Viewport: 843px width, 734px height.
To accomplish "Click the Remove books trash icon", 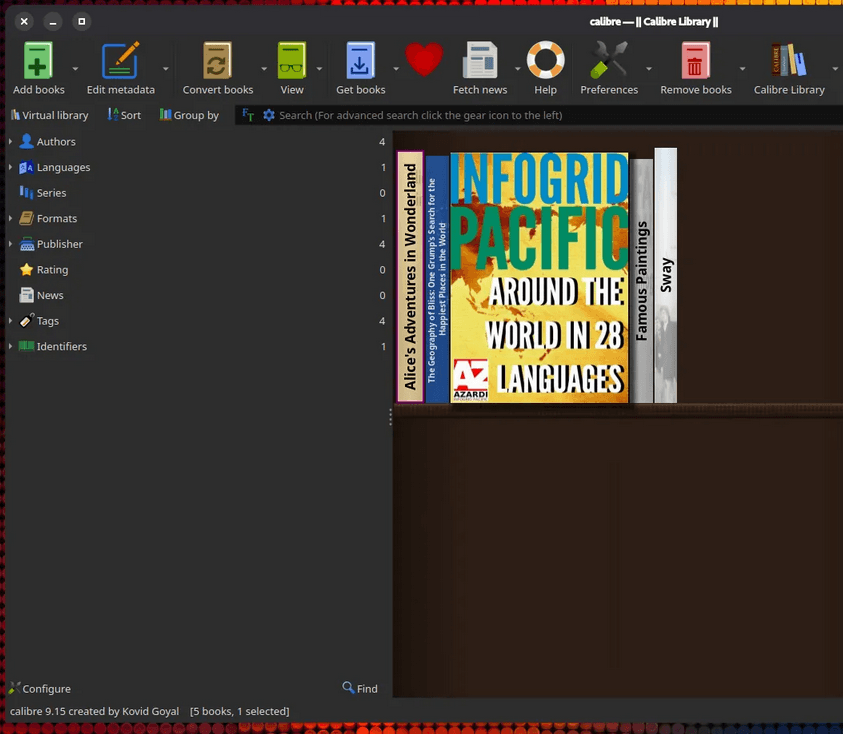I will pyautogui.click(x=695, y=60).
